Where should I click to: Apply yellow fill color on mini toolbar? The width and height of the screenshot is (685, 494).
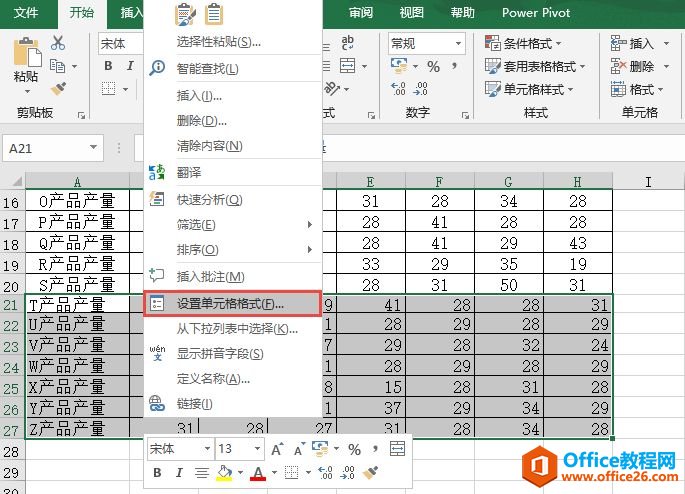click(x=224, y=473)
